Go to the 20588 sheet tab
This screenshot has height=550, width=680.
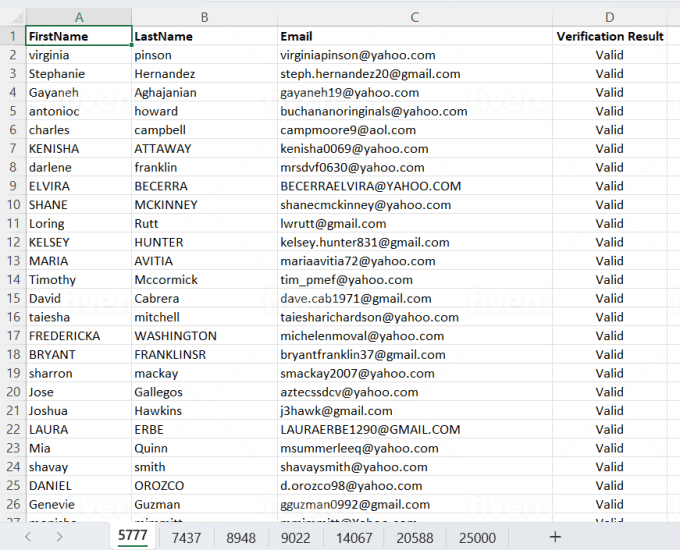pyautogui.click(x=414, y=538)
